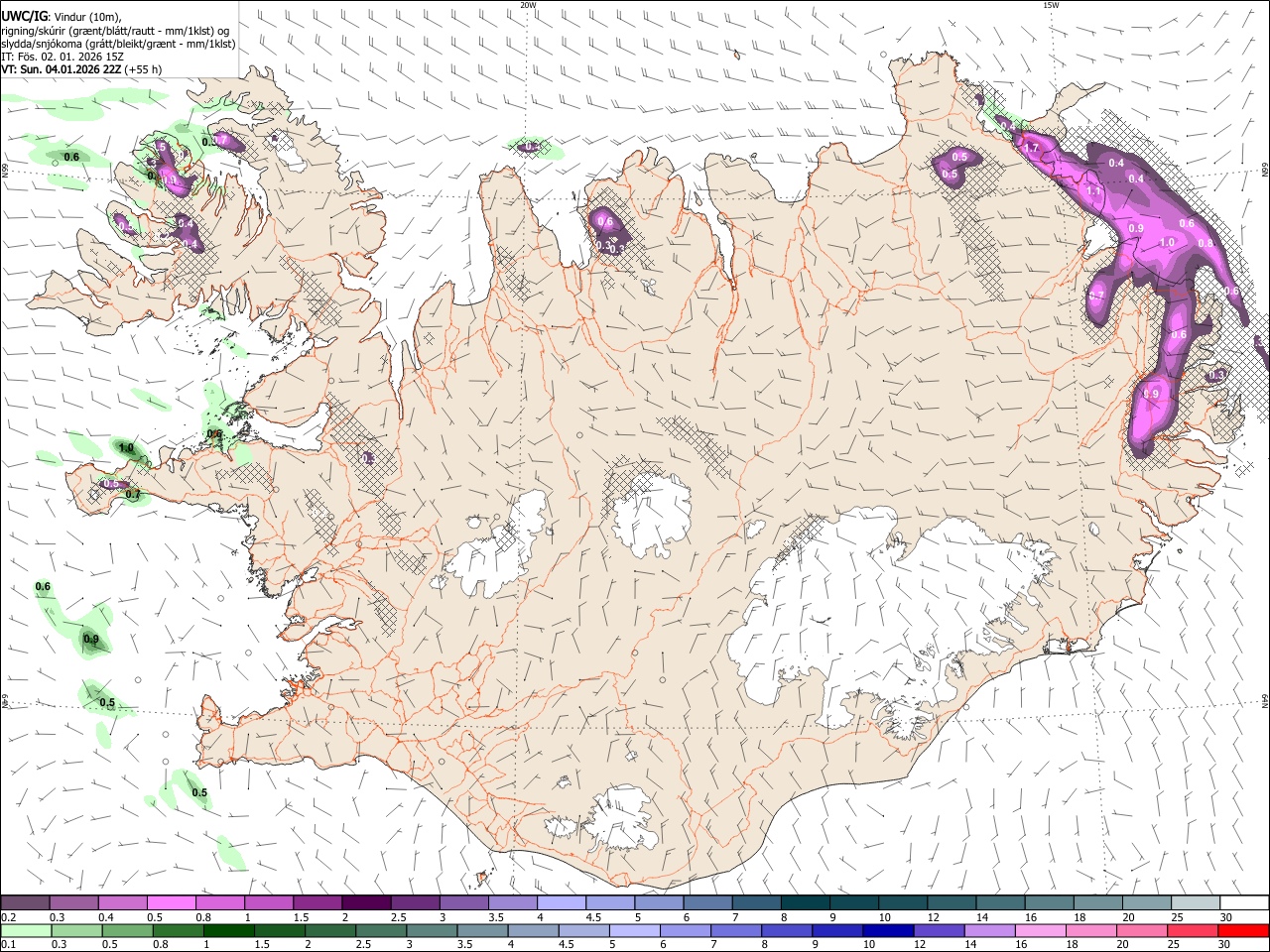Pick pale grey upper swatch between 25 and 30
The image size is (1270, 952).
pyautogui.click(x=1197, y=903)
